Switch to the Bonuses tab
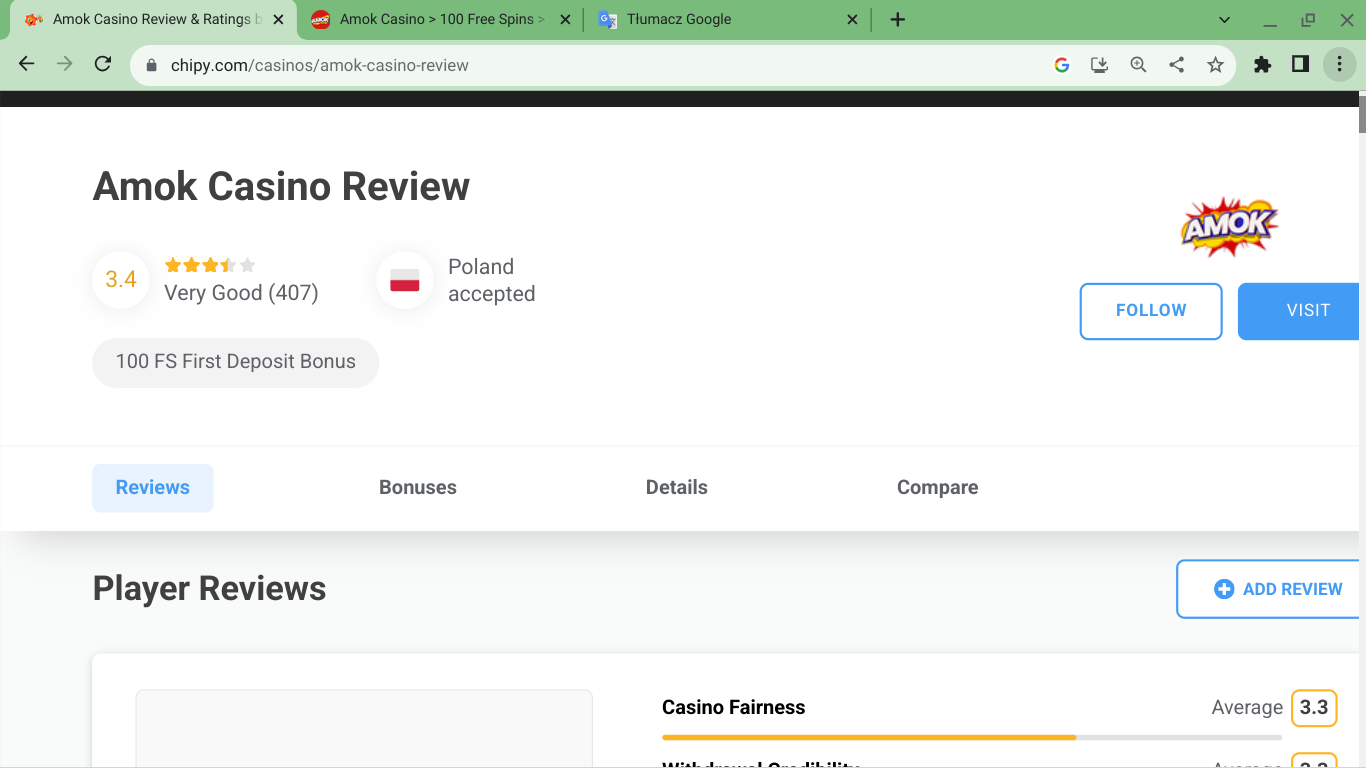 tap(417, 488)
